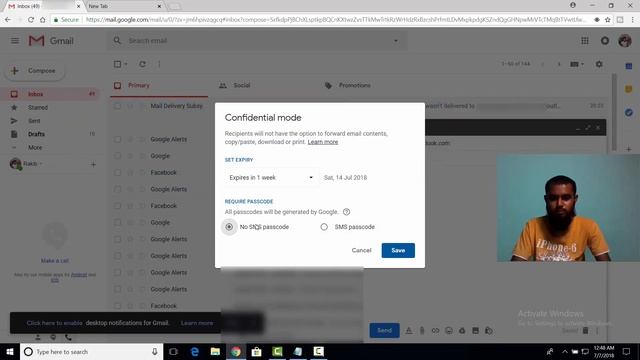Open the Calendar side panel icon

pos(629,66)
